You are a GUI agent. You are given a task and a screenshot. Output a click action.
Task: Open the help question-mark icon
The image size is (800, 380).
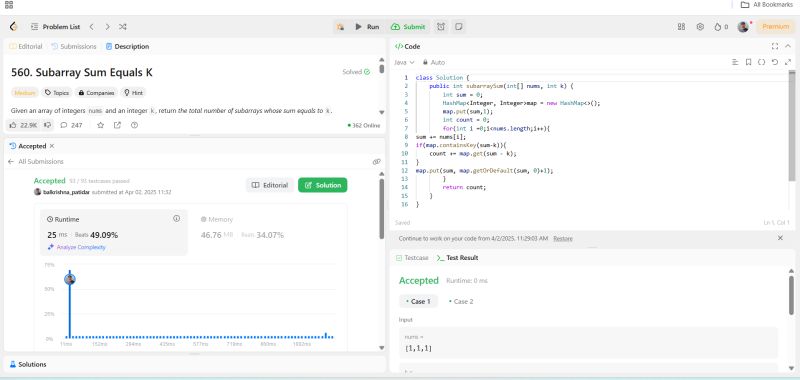[x=134, y=125]
